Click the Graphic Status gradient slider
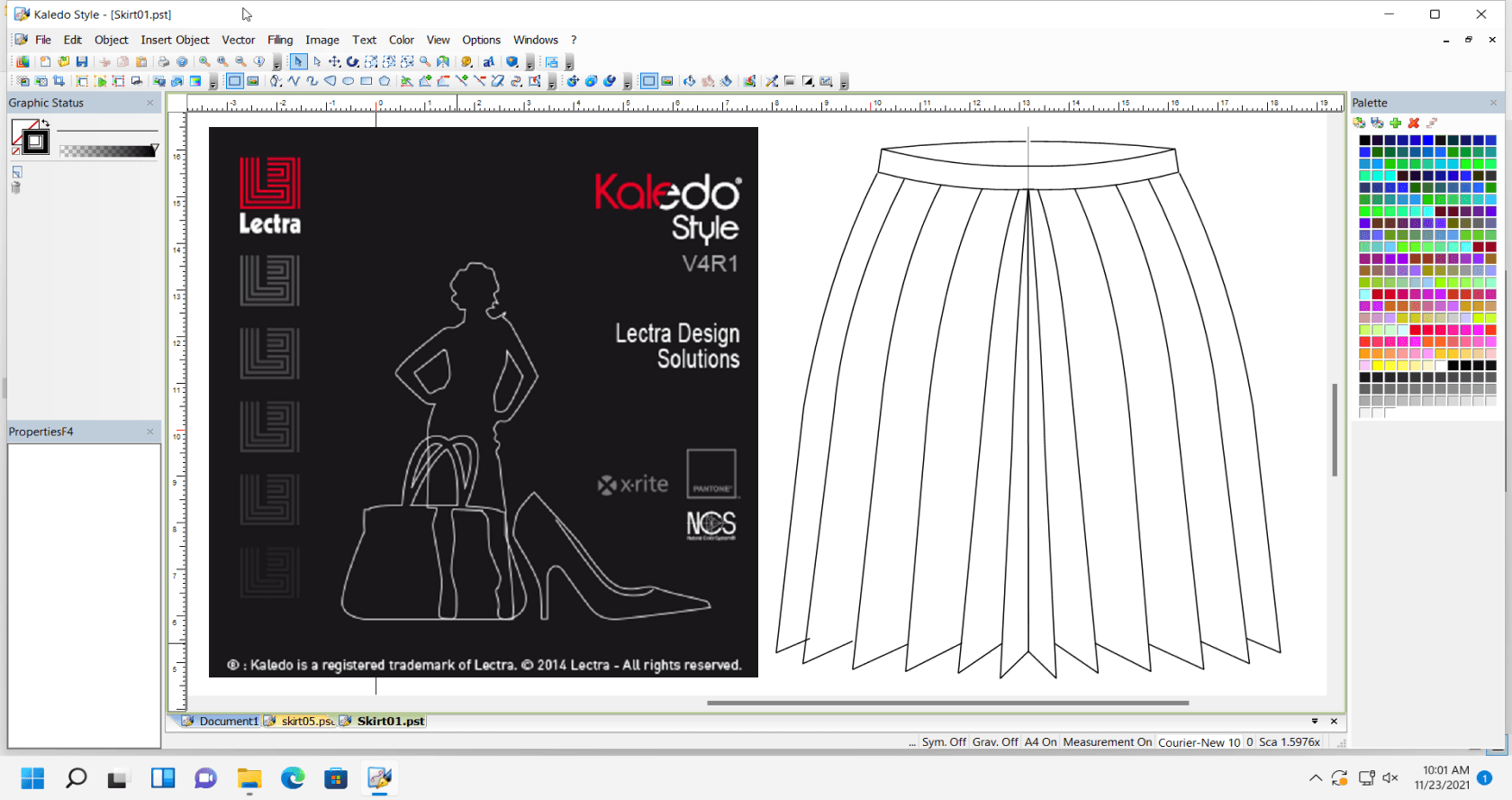This screenshot has height=800, width=1512. [x=108, y=150]
